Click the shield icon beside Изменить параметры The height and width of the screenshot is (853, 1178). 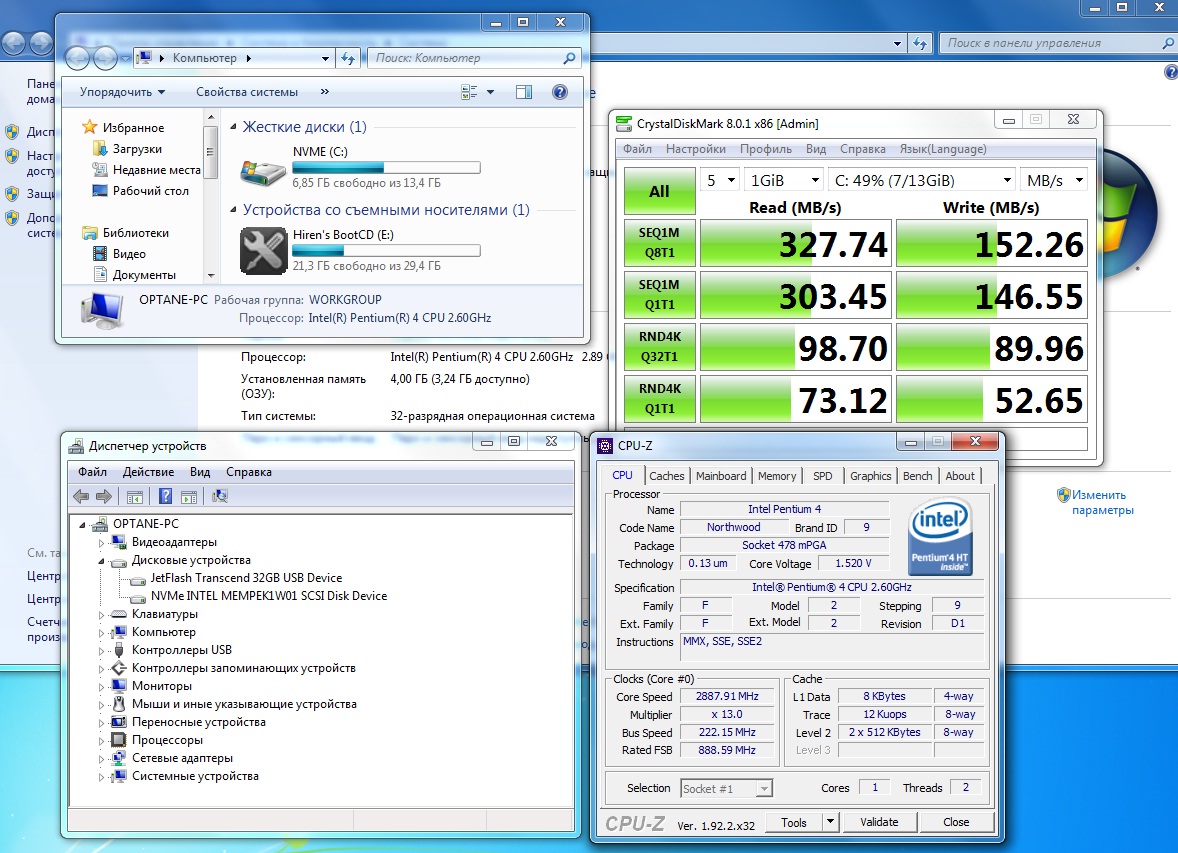pyautogui.click(x=1063, y=495)
